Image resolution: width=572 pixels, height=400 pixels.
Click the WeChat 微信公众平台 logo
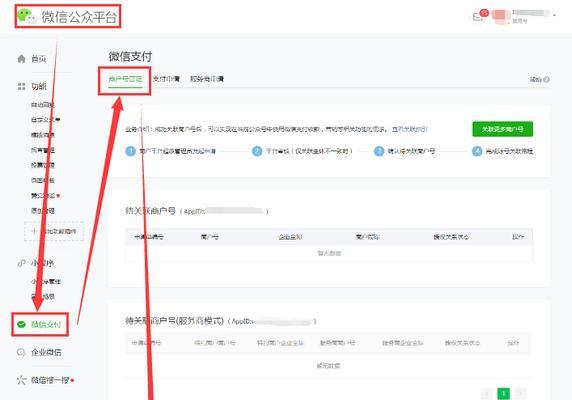[68, 16]
